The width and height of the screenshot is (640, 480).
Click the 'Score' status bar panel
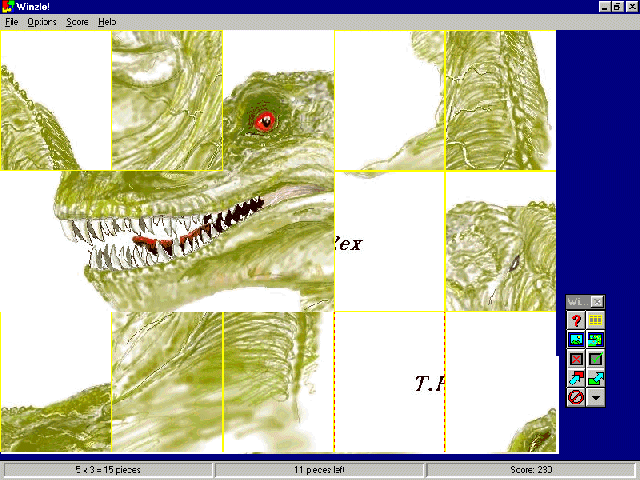531,469
